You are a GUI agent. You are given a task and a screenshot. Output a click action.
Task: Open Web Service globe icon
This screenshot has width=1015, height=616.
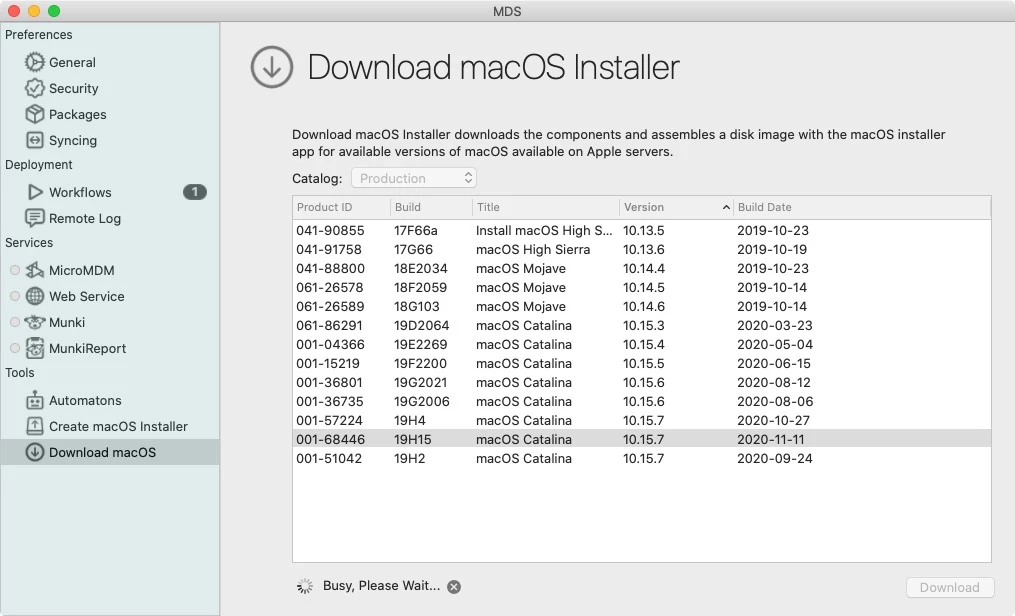(34, 296)
